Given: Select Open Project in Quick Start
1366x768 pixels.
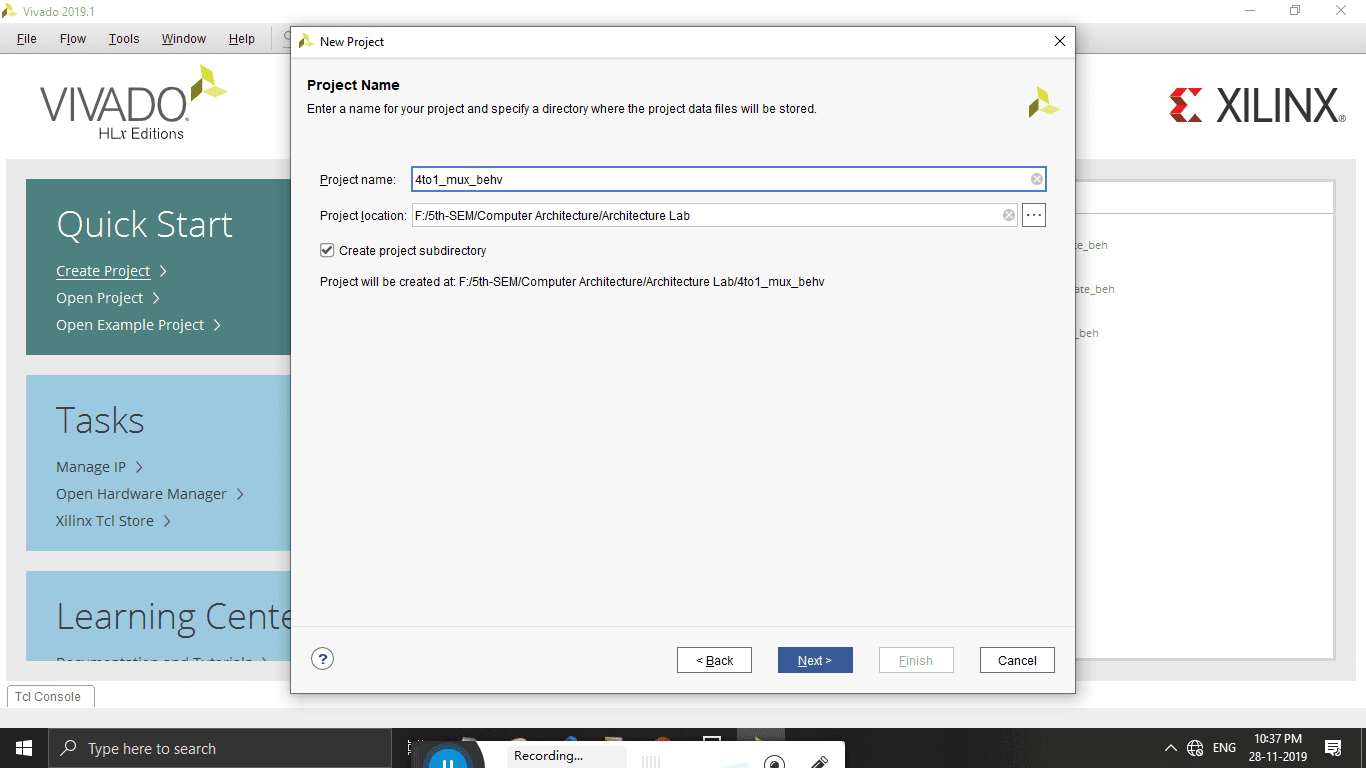Looking at the screenshot, I should point(100,298).
